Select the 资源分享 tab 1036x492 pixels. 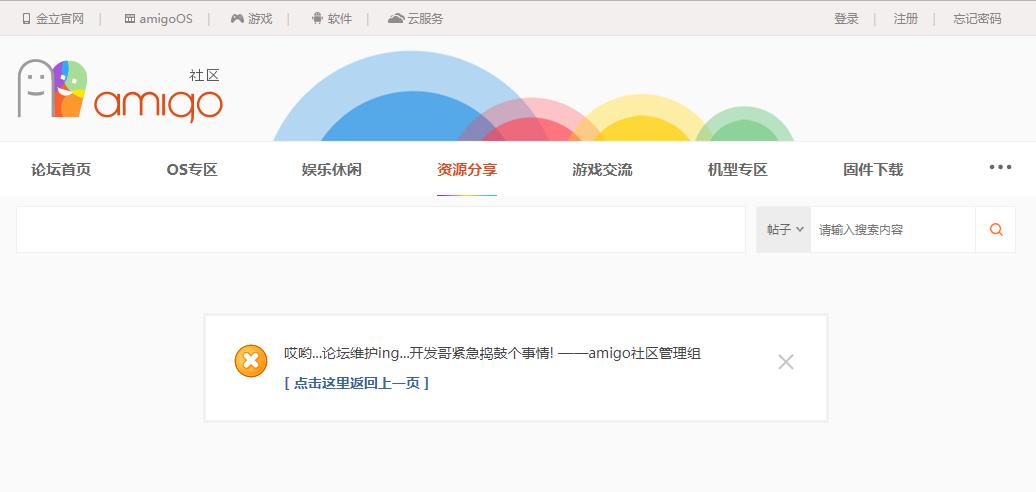(467, 170)
